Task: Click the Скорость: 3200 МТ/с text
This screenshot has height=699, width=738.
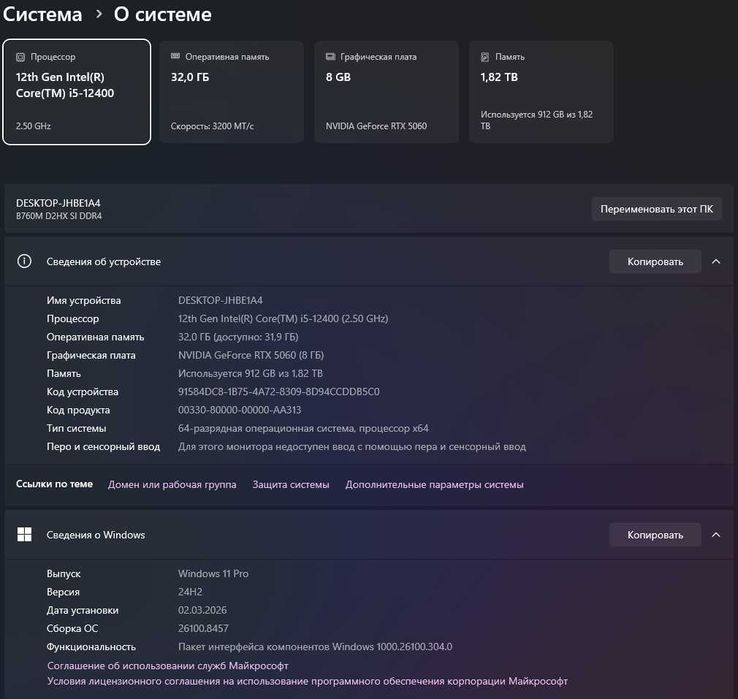Action: [212, 126]
